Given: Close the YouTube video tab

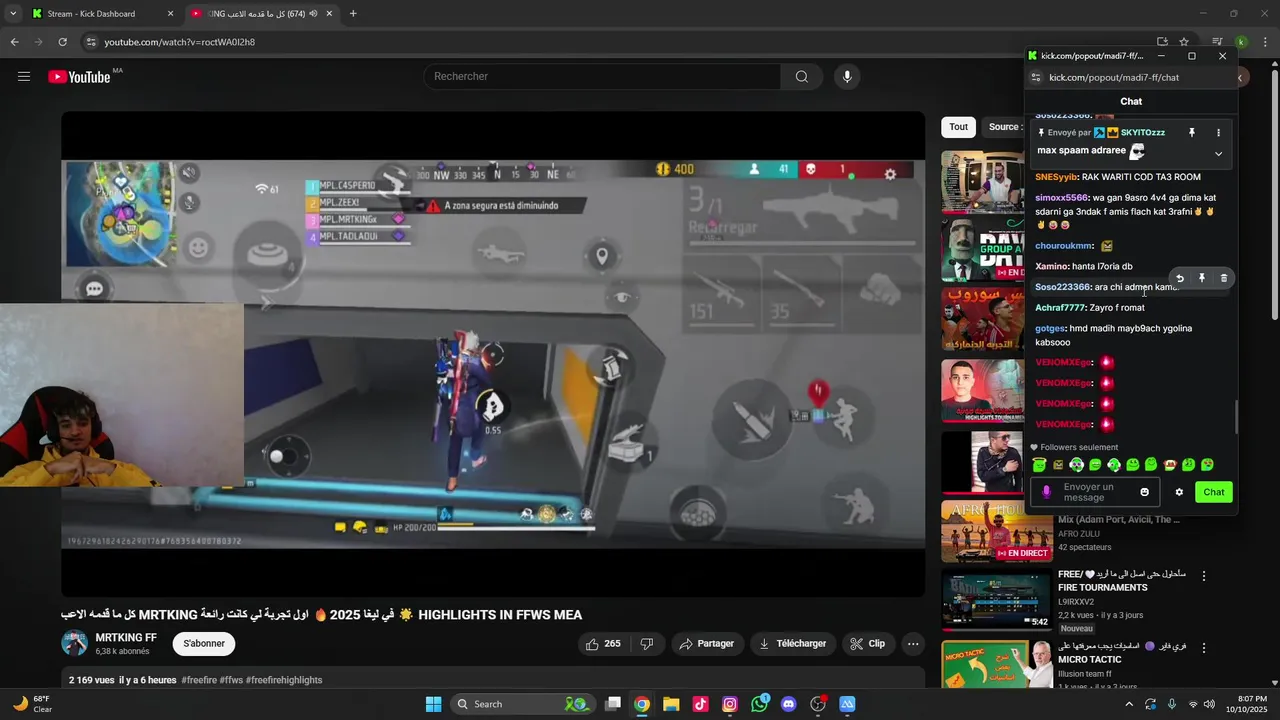Looking at the screenshot, I should coord(329,14).
